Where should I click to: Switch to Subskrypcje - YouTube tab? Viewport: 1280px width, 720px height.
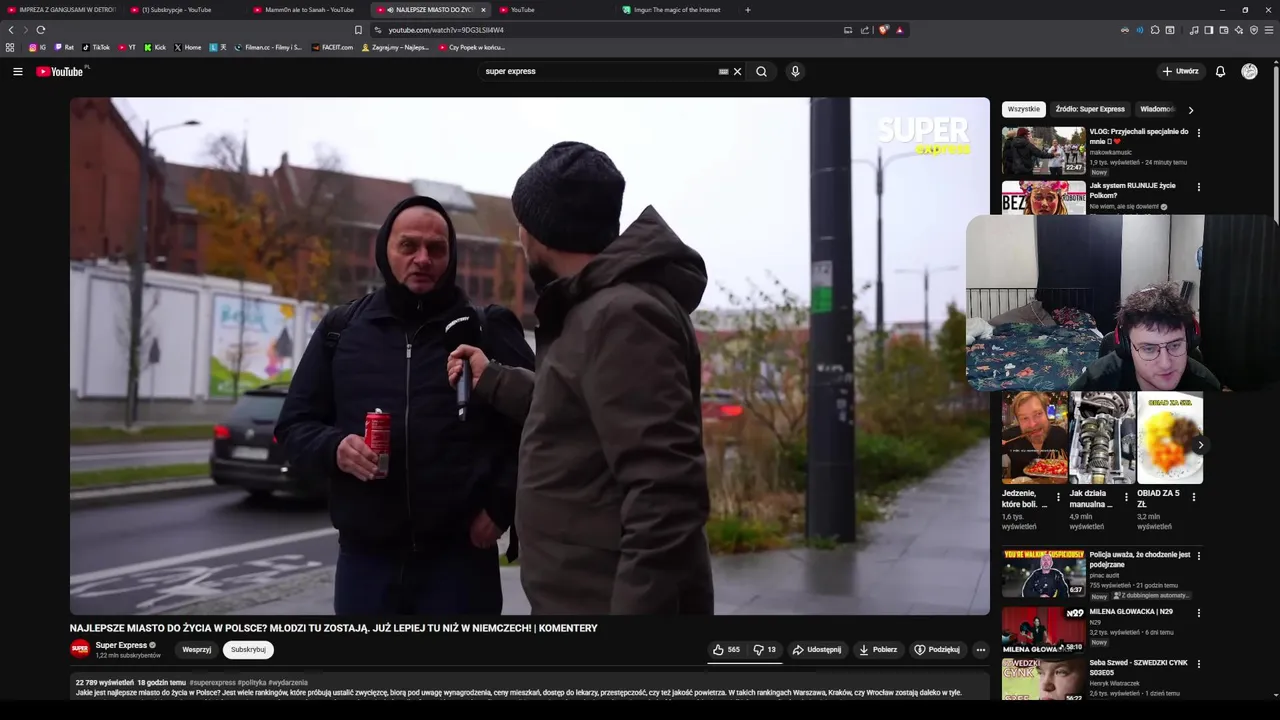[x=183, y=10]
